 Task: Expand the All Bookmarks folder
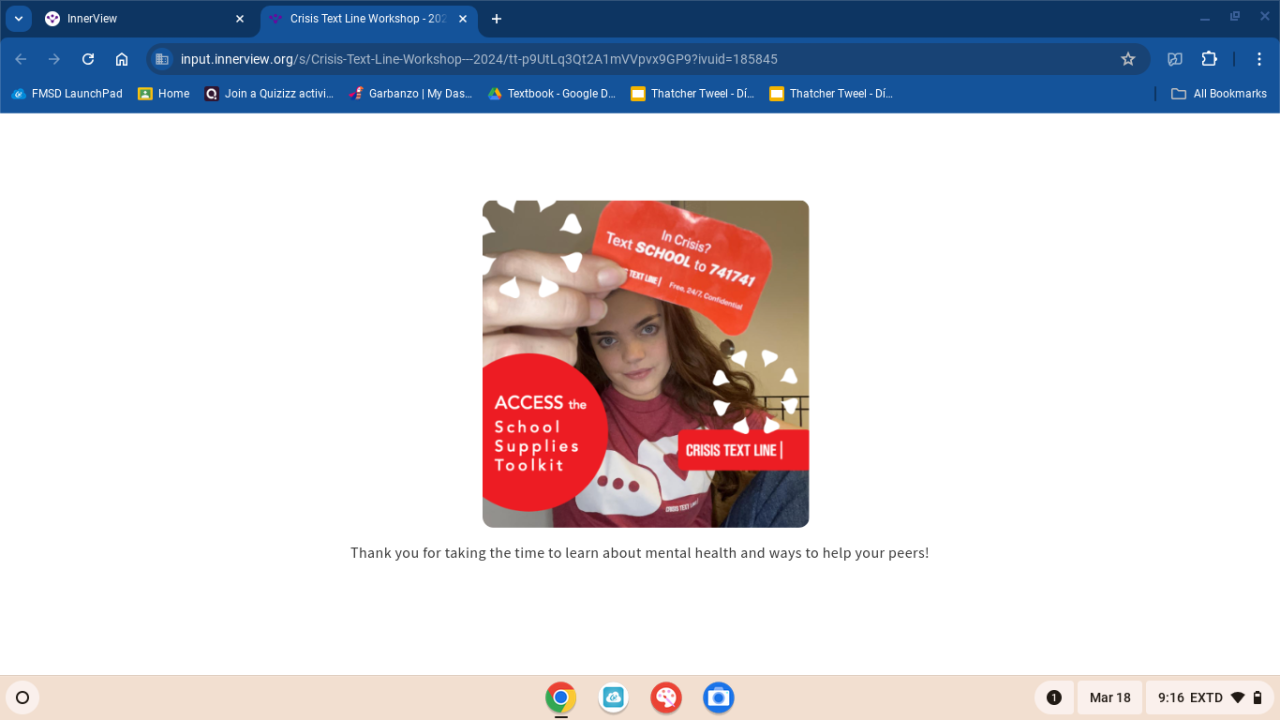(x=1218, y=94)
